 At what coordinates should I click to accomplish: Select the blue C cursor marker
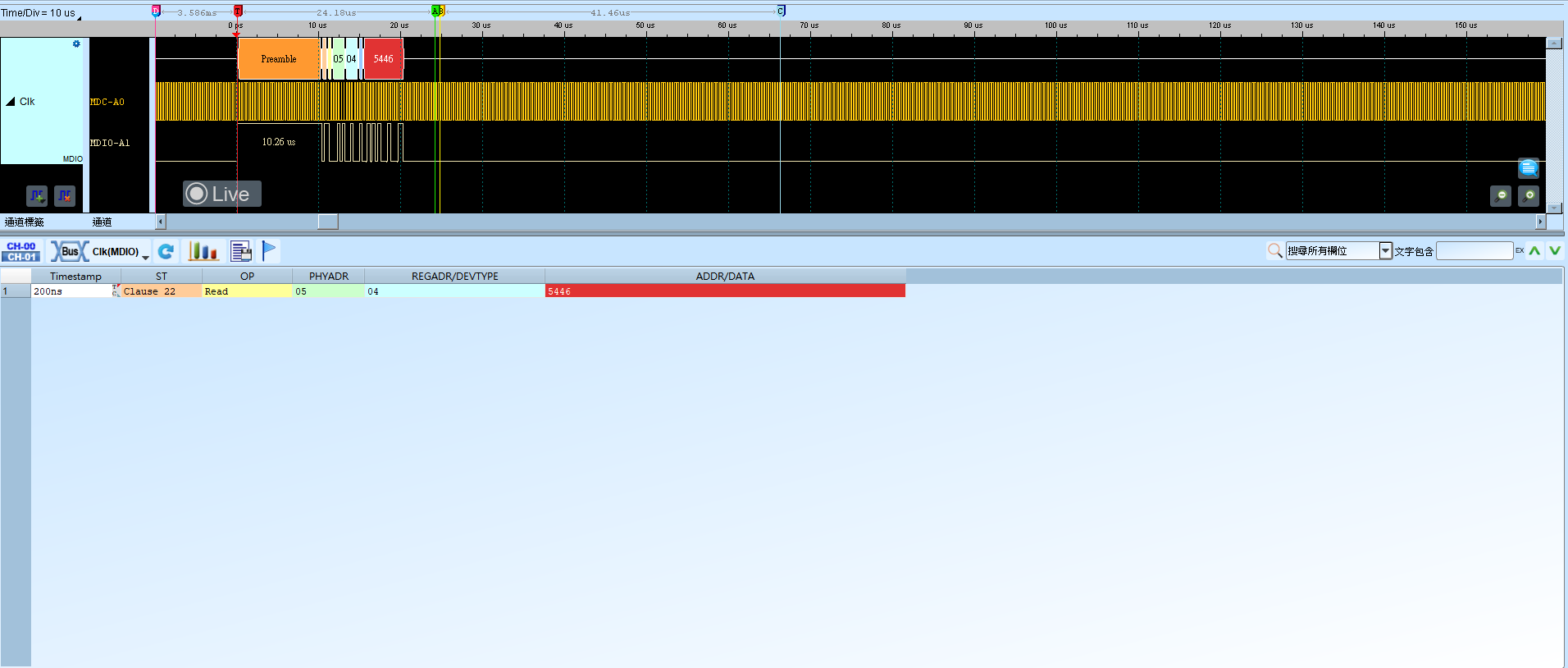click(781, 11)
